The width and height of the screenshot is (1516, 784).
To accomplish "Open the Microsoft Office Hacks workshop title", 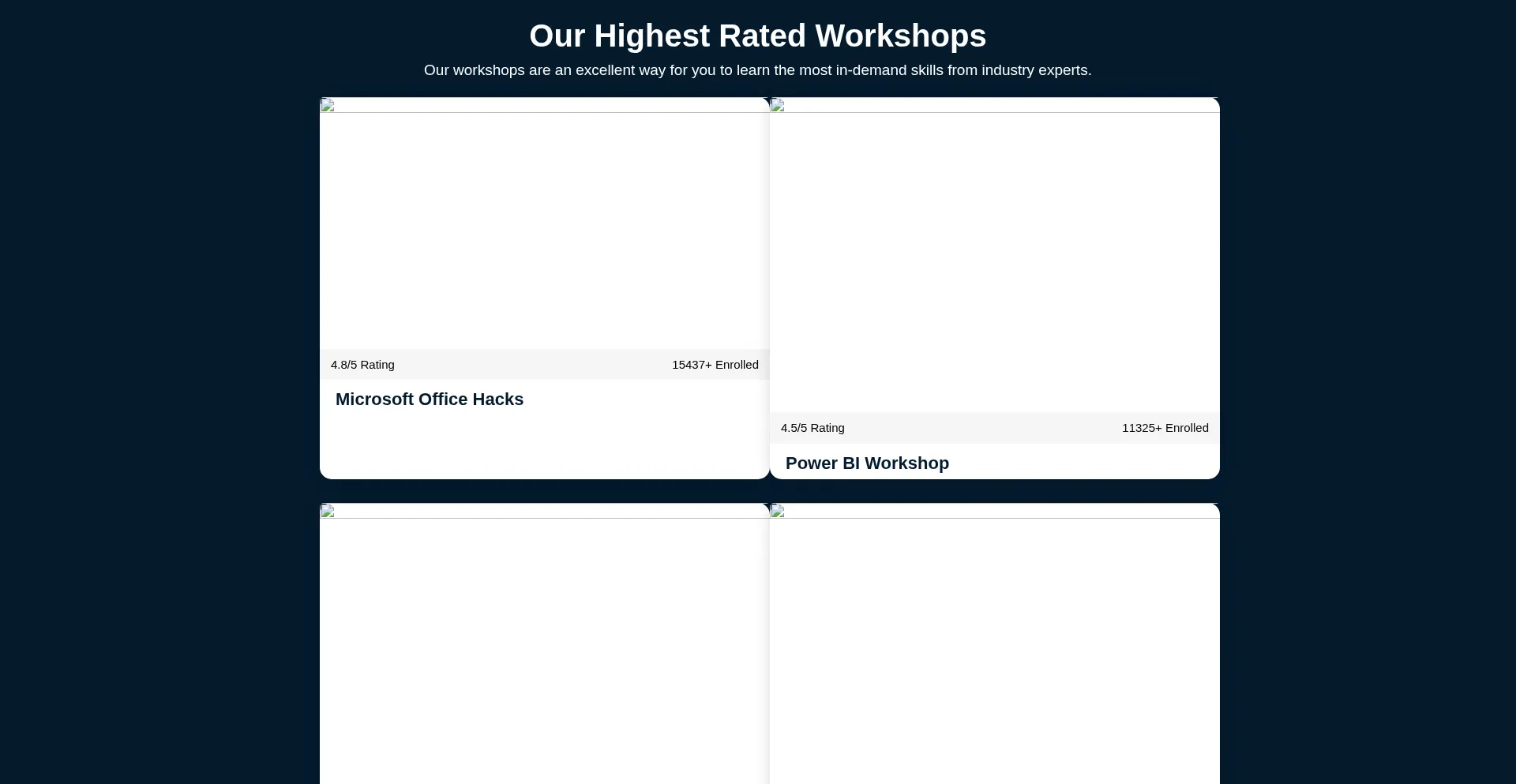I will coord(429,400).
